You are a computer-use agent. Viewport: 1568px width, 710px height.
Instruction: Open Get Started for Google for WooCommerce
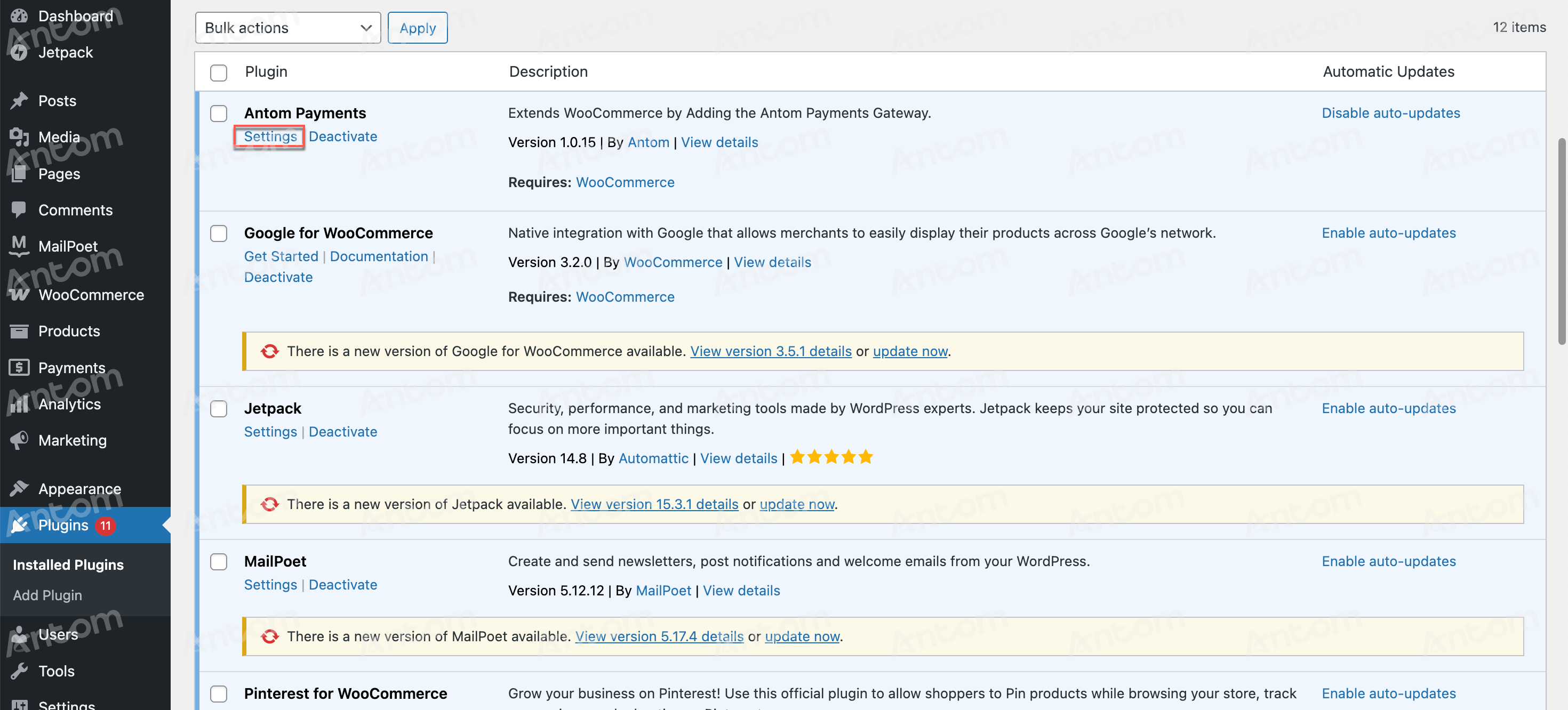click(281, 256)
